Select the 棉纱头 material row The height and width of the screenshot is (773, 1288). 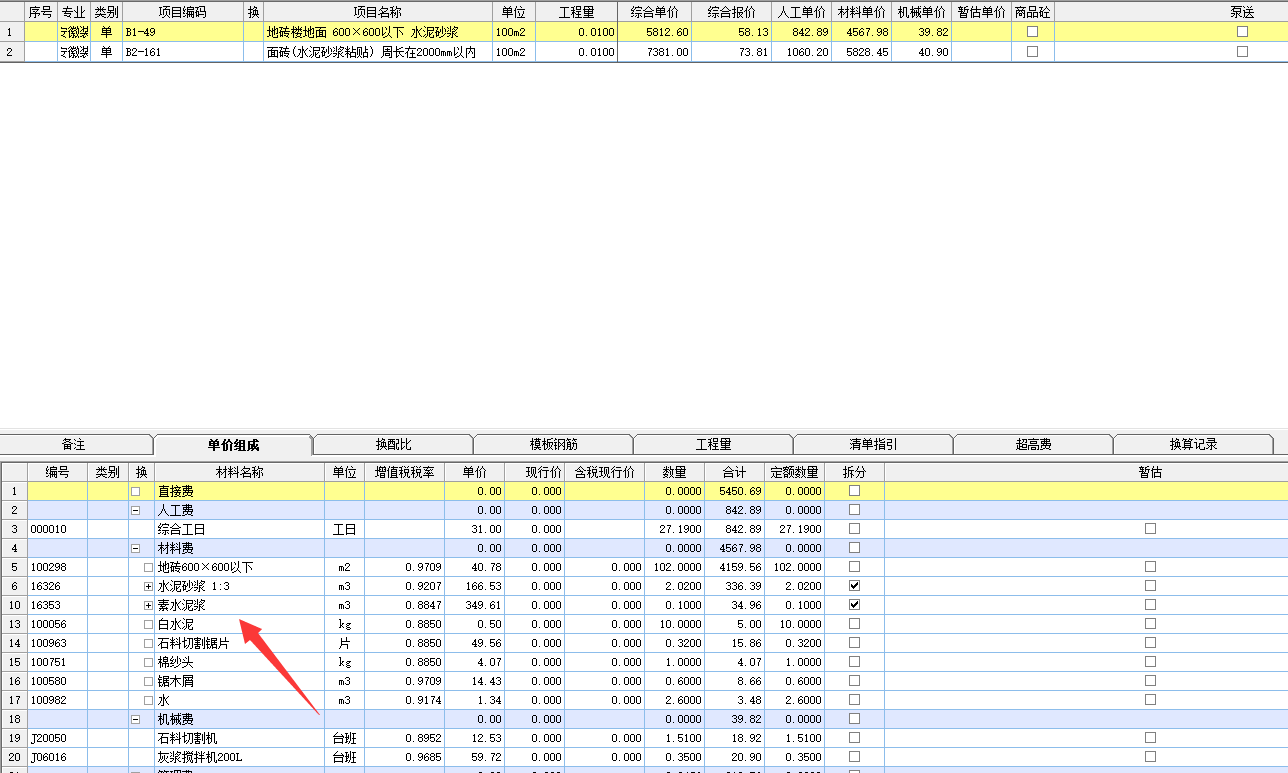(x=176, y=662)
